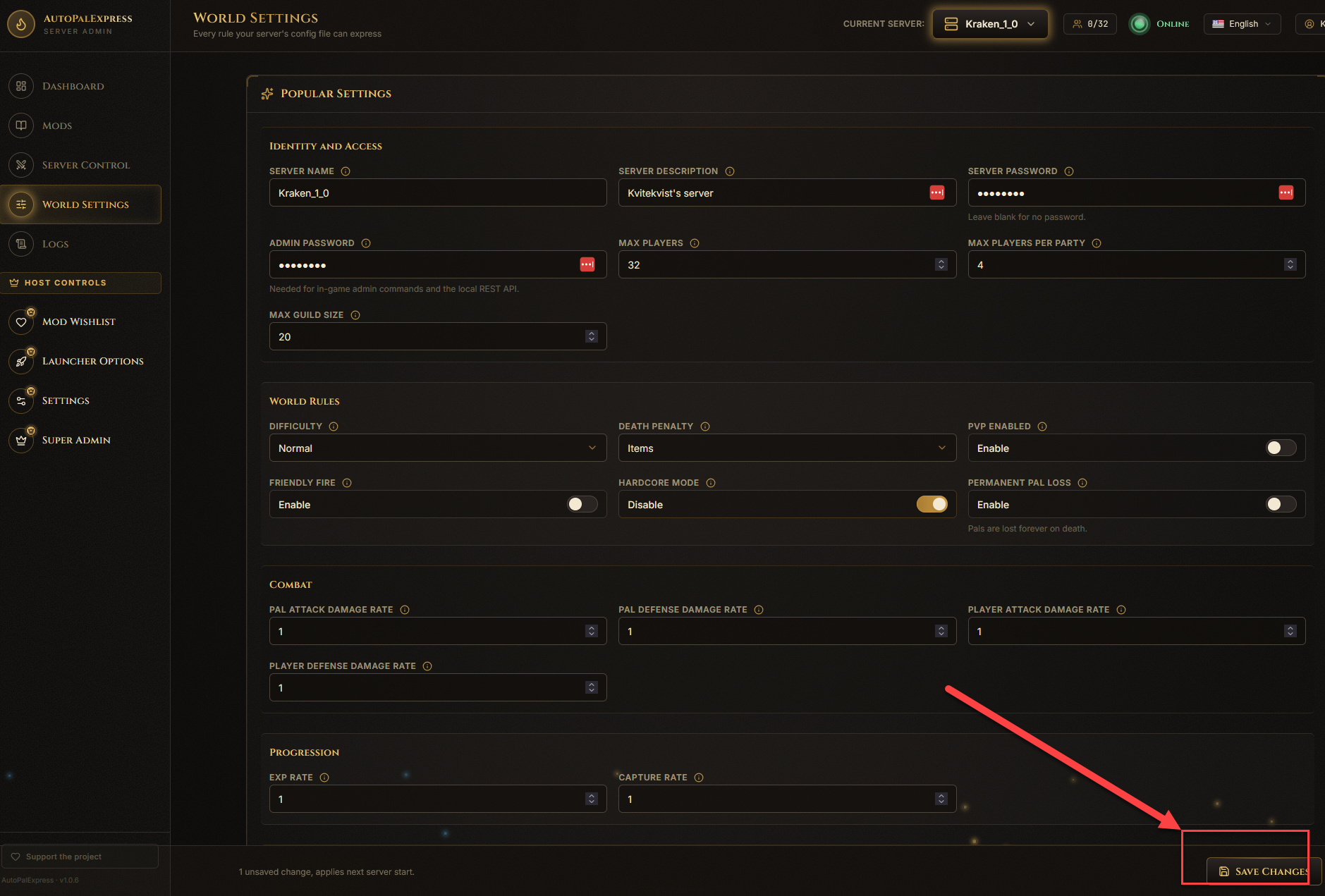Viewport: 1325px width, 896px height.
Task: Show info for EXP Rate
Action: [324, 778]
